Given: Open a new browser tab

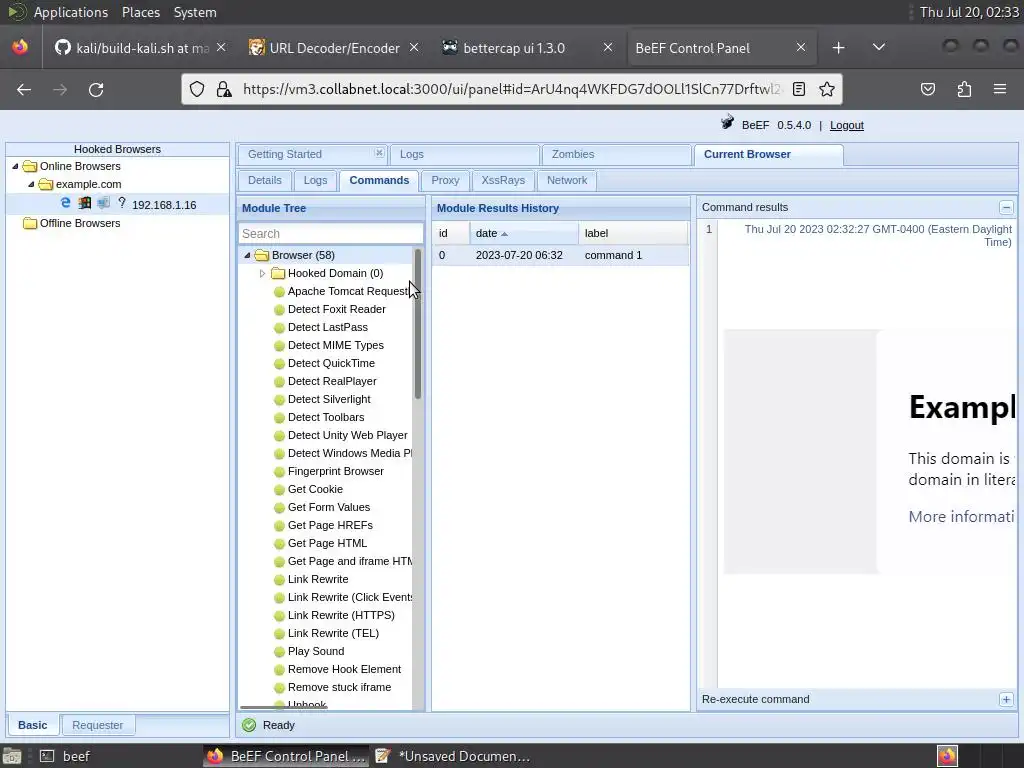Looking at the screenshot, I should click(x=839, y=48).
